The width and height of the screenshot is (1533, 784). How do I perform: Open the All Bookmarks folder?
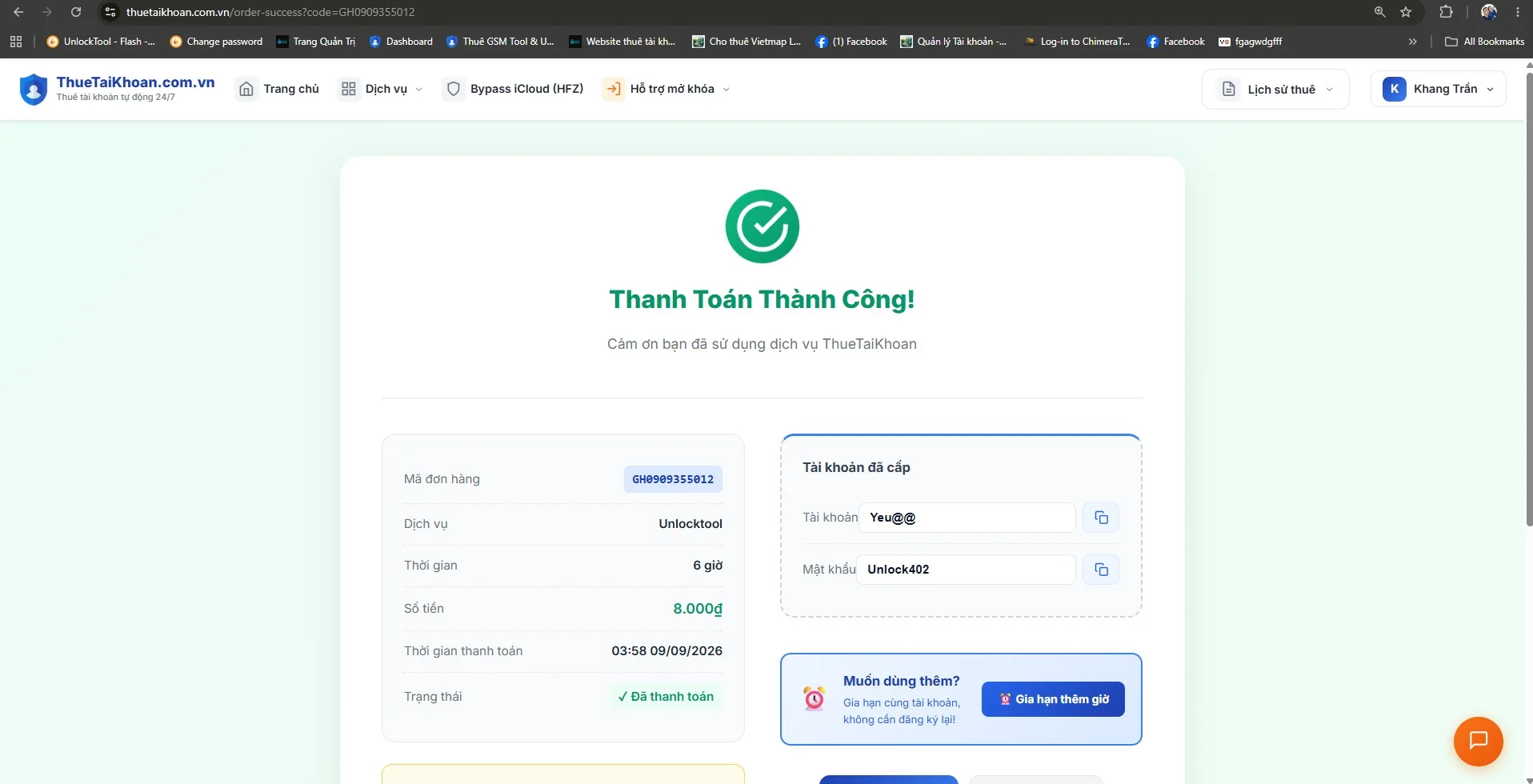(1485, 42)
